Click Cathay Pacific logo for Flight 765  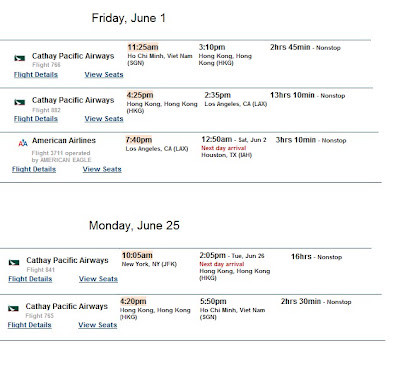click(13, 308)
